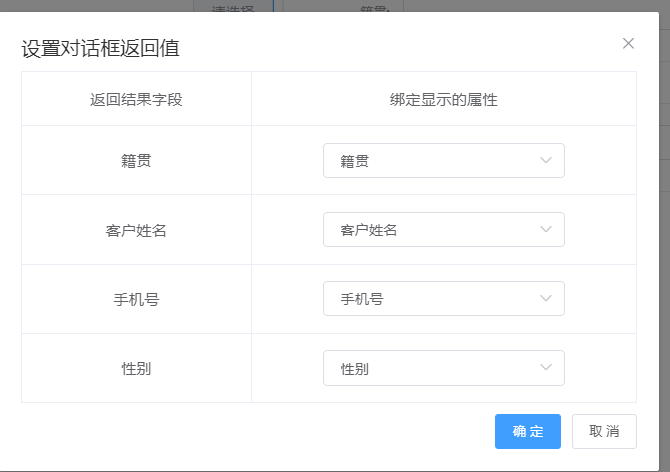Select the 籍贯 result field label cell

point(136,160)
